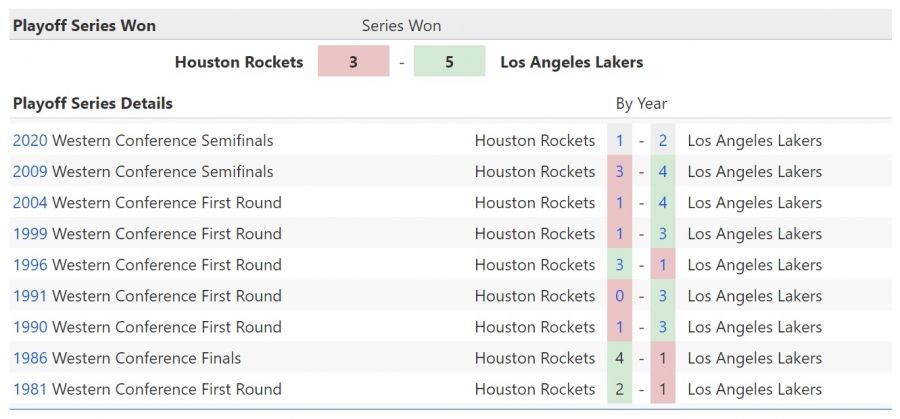Click Rockets' 1 win in 2020 series
900x419 pixels.
[x=620, y=140]
